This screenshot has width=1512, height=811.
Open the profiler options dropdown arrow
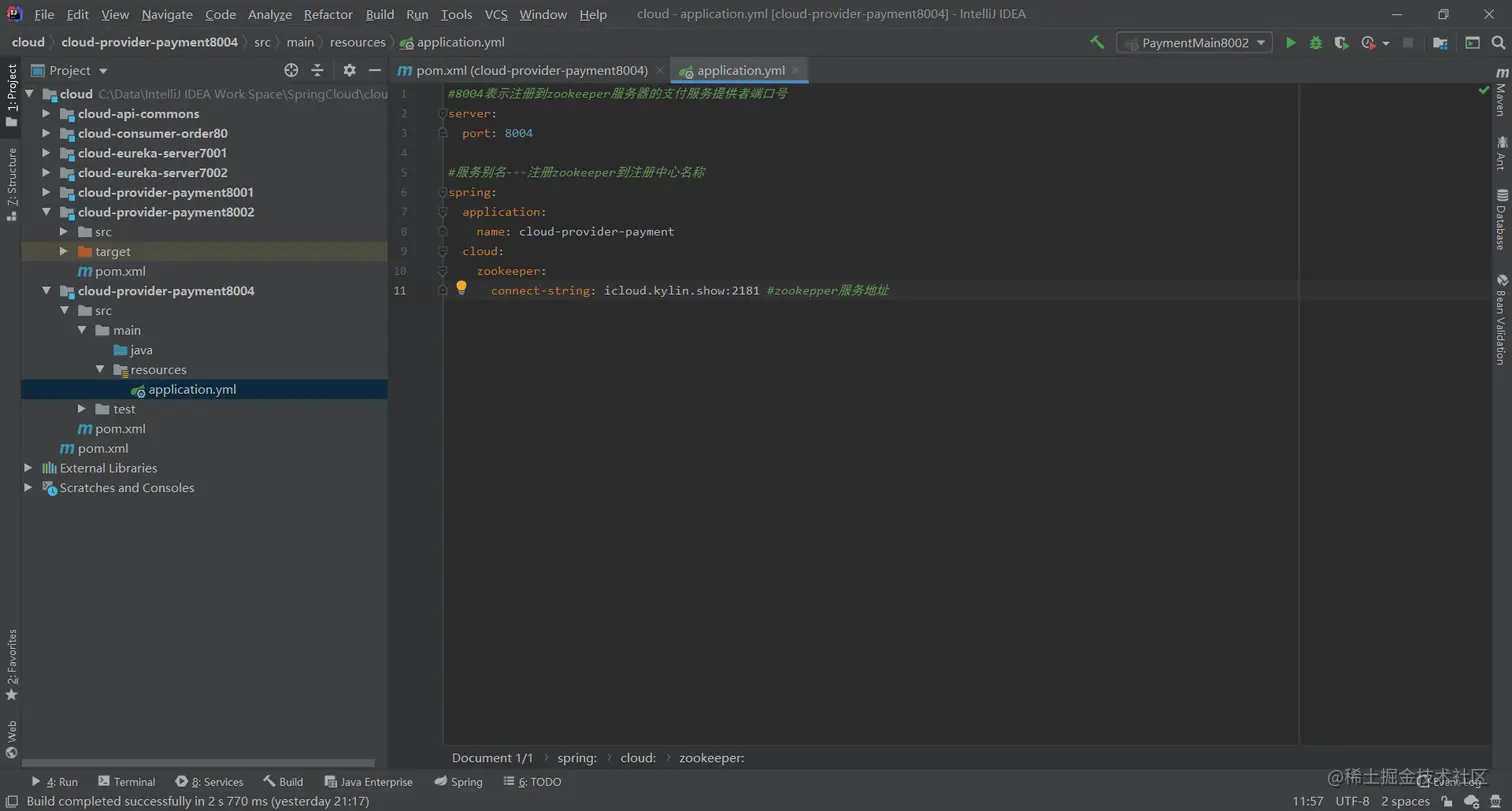pyautogui.click(x=1386, y=44)
